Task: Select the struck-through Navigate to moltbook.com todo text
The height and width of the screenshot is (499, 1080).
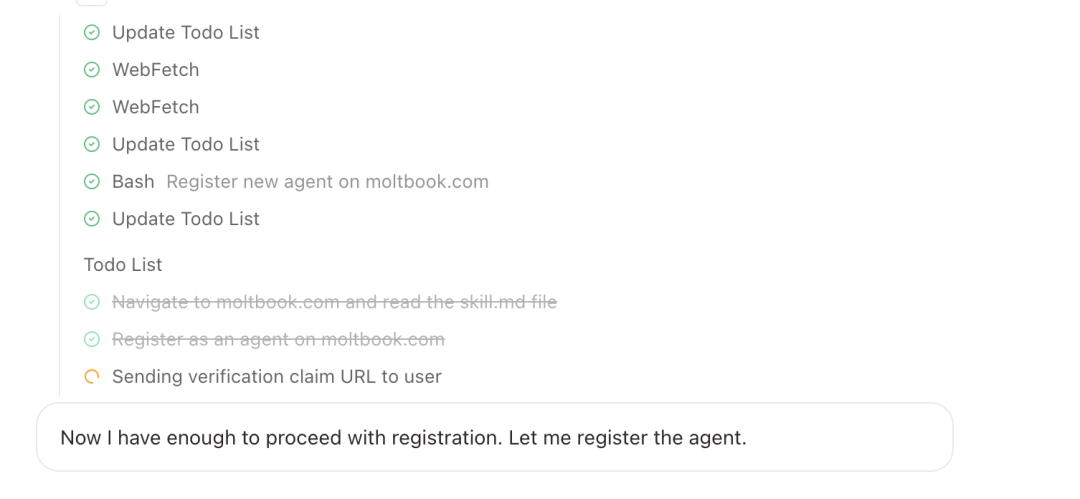Action: (334, 302)
